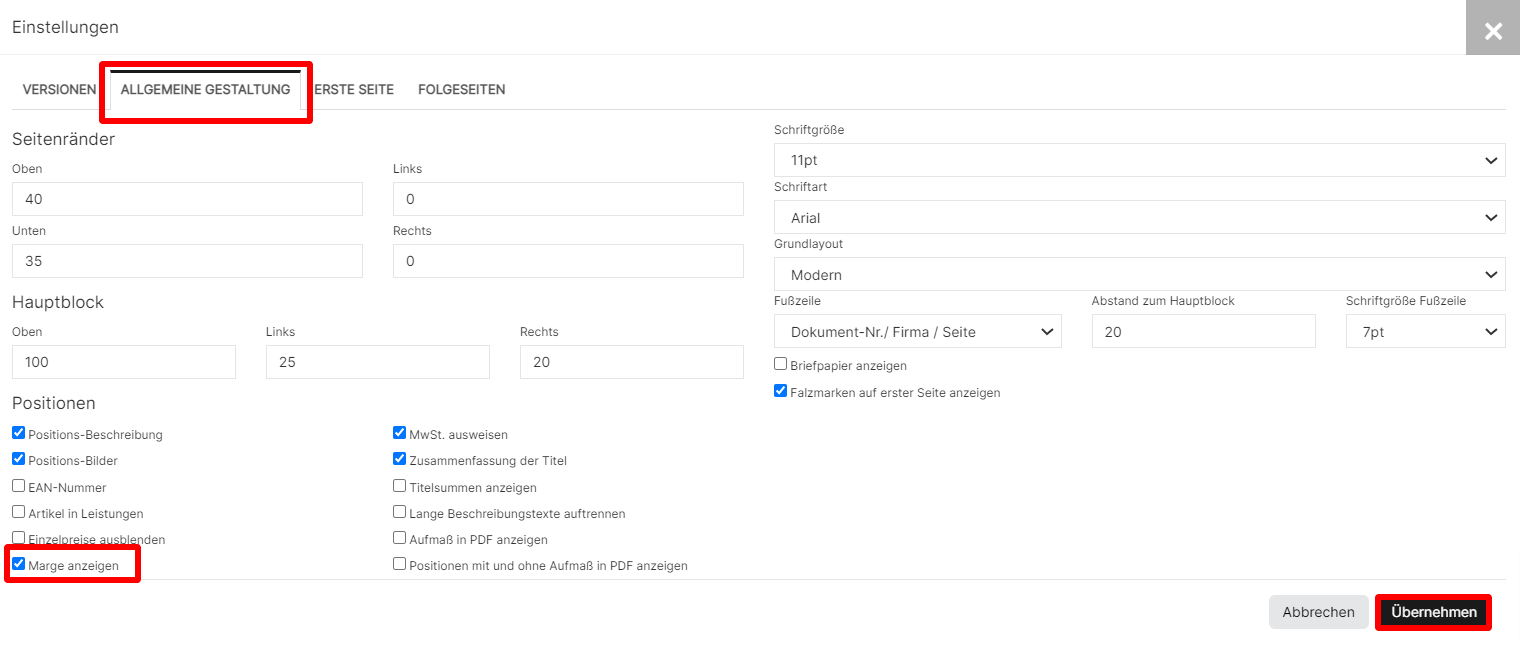The height and width of the screenshot is (658, 1520).
Task: Toggle Falzmarken auf erster Seite anzeigen
Action: point(781,391)
